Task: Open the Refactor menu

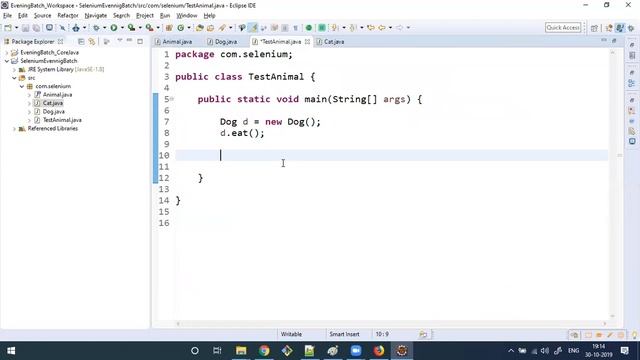Action: pos(68,16)
